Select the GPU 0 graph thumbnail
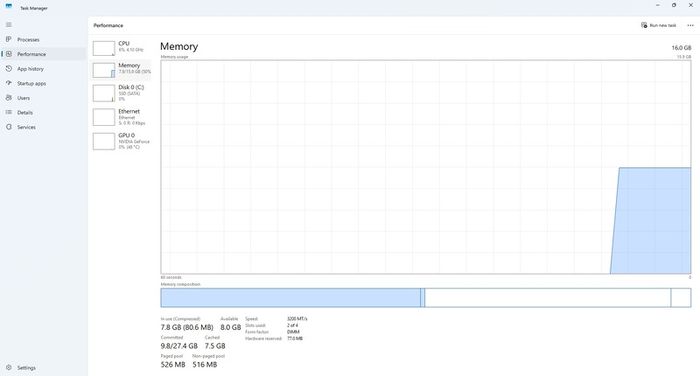 [x=104, y=142]
